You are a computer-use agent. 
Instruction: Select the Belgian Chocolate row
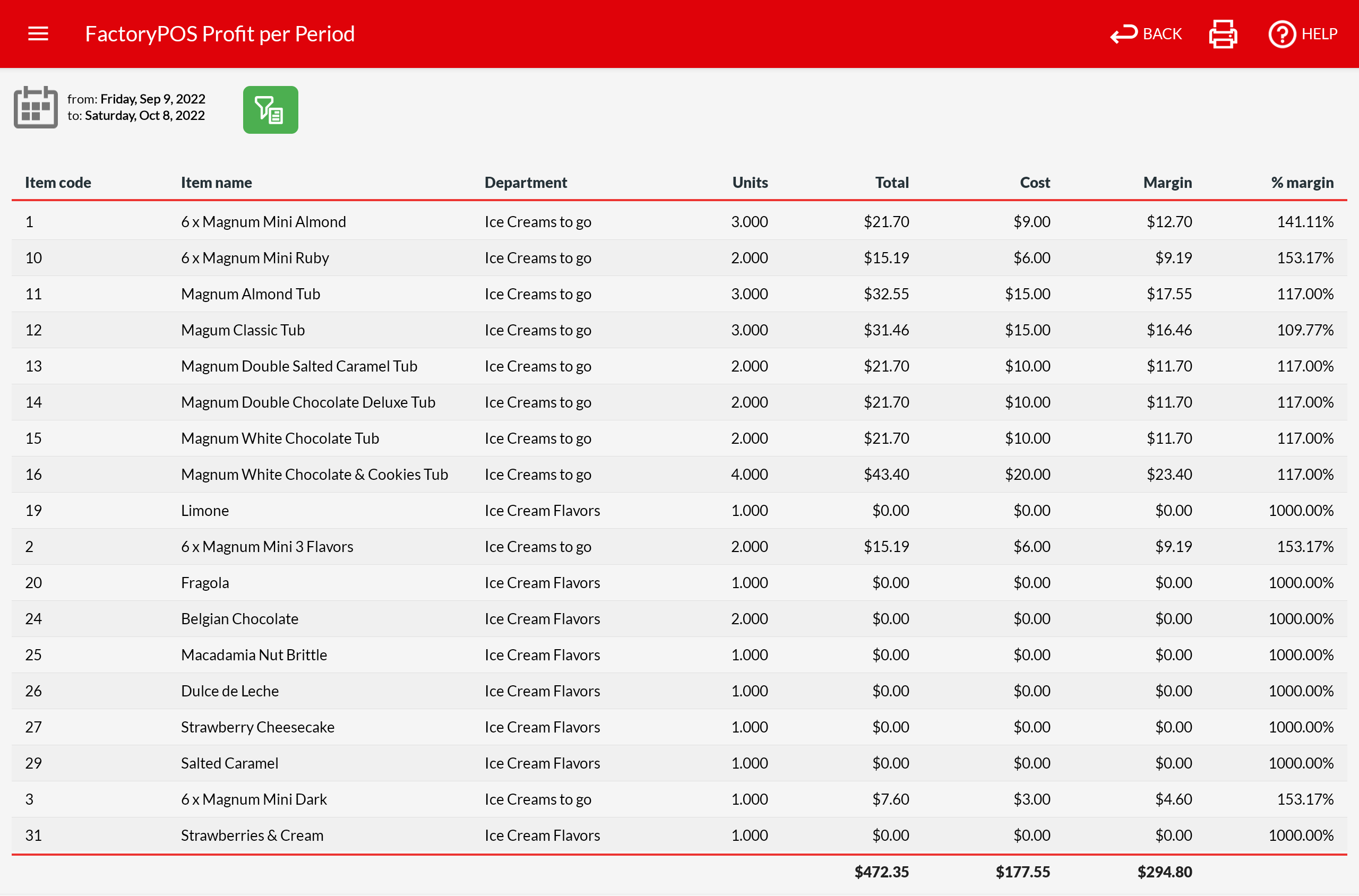pyautogui.click(x=239, y=619)
